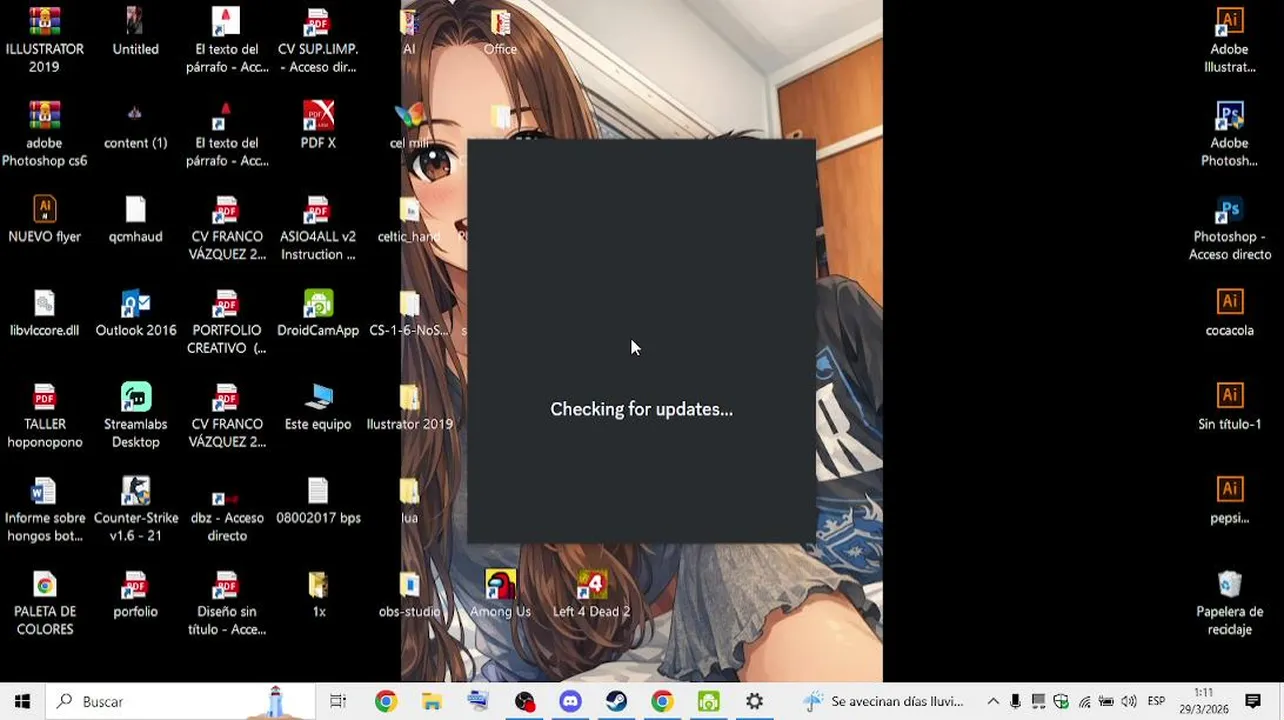Screen dimensions: 1284x720
Task: Open the weather widget Se avecinan días lluvi...
Action: click(884, 702)
